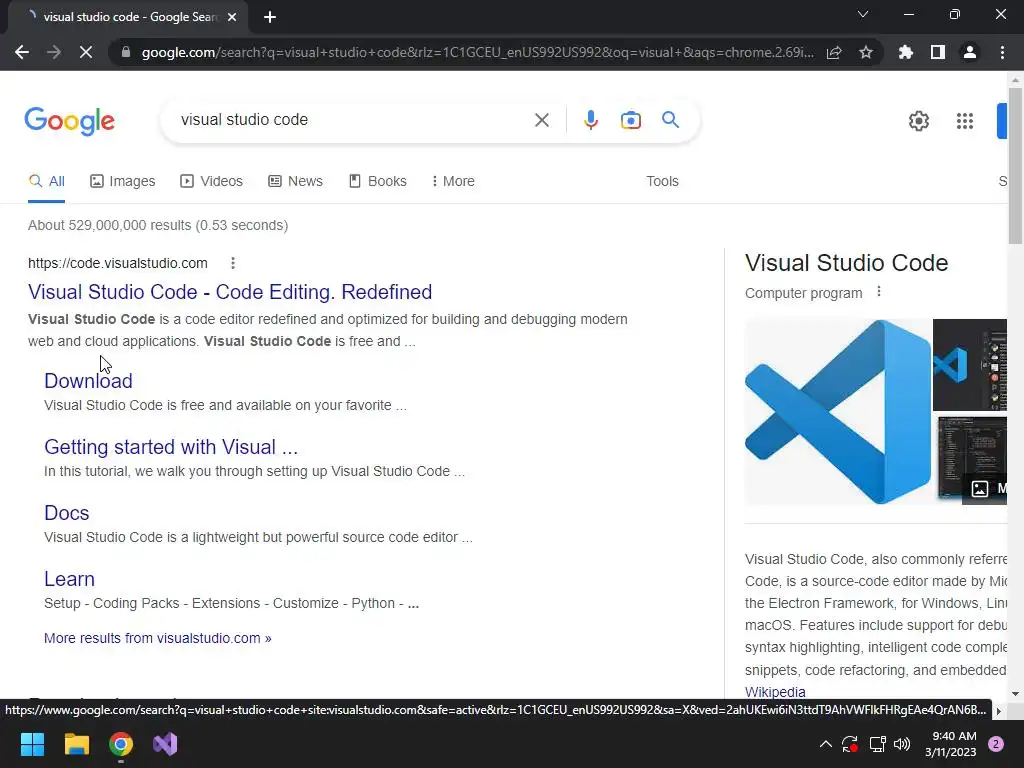View site information padlock icon
1024x768 pixels.
click(x=126, y=52)
